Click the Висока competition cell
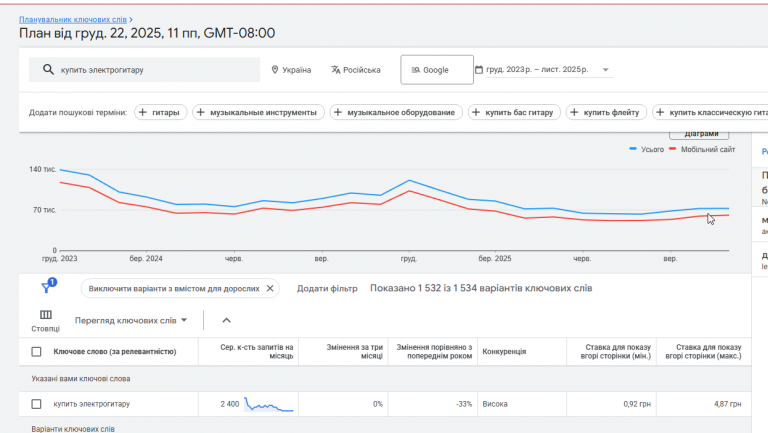Image resolution: width=768 pixels, height=433 pixels. (495, 404)
